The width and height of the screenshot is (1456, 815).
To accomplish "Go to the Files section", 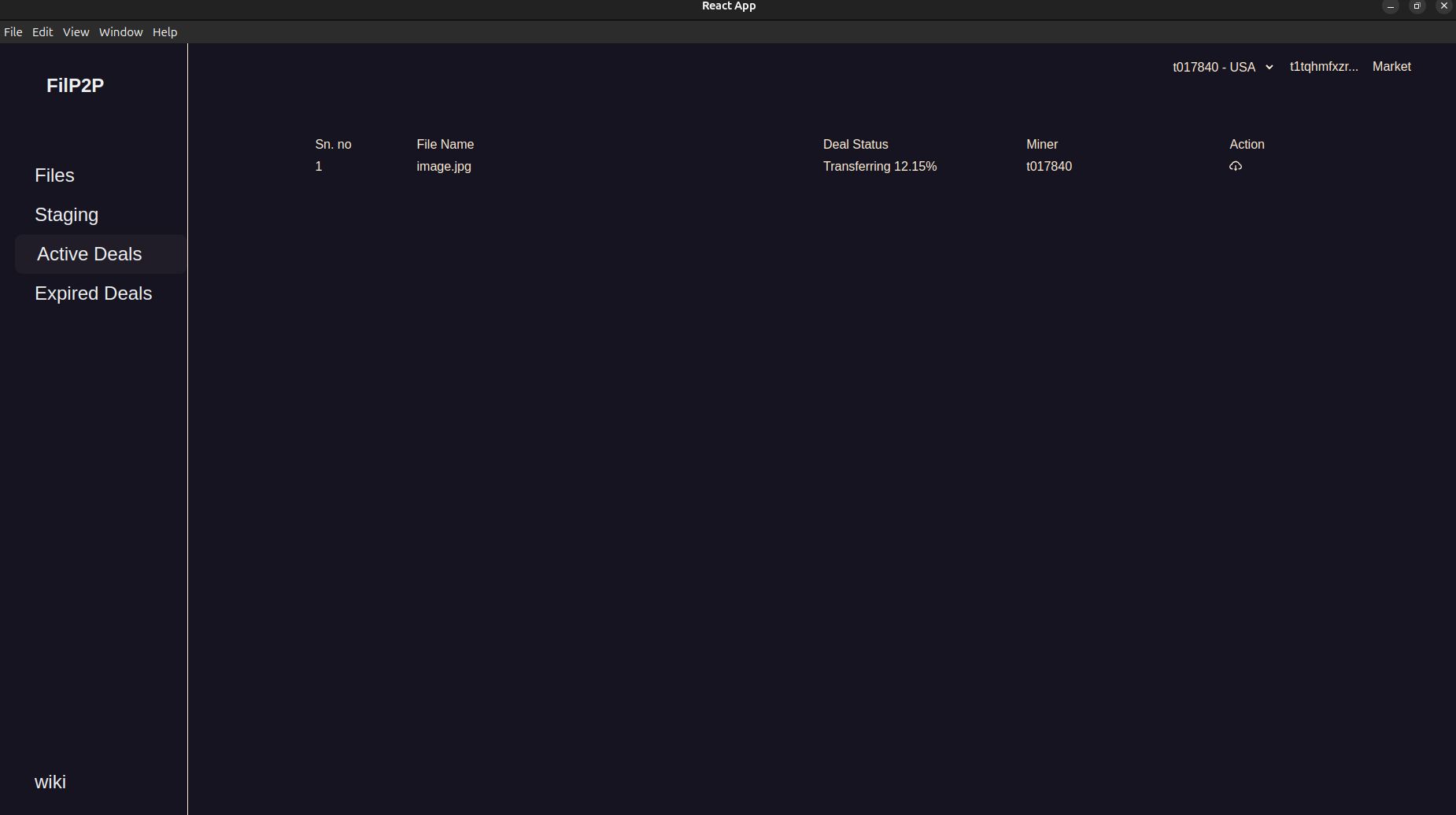I will click(x=54, y=175).
